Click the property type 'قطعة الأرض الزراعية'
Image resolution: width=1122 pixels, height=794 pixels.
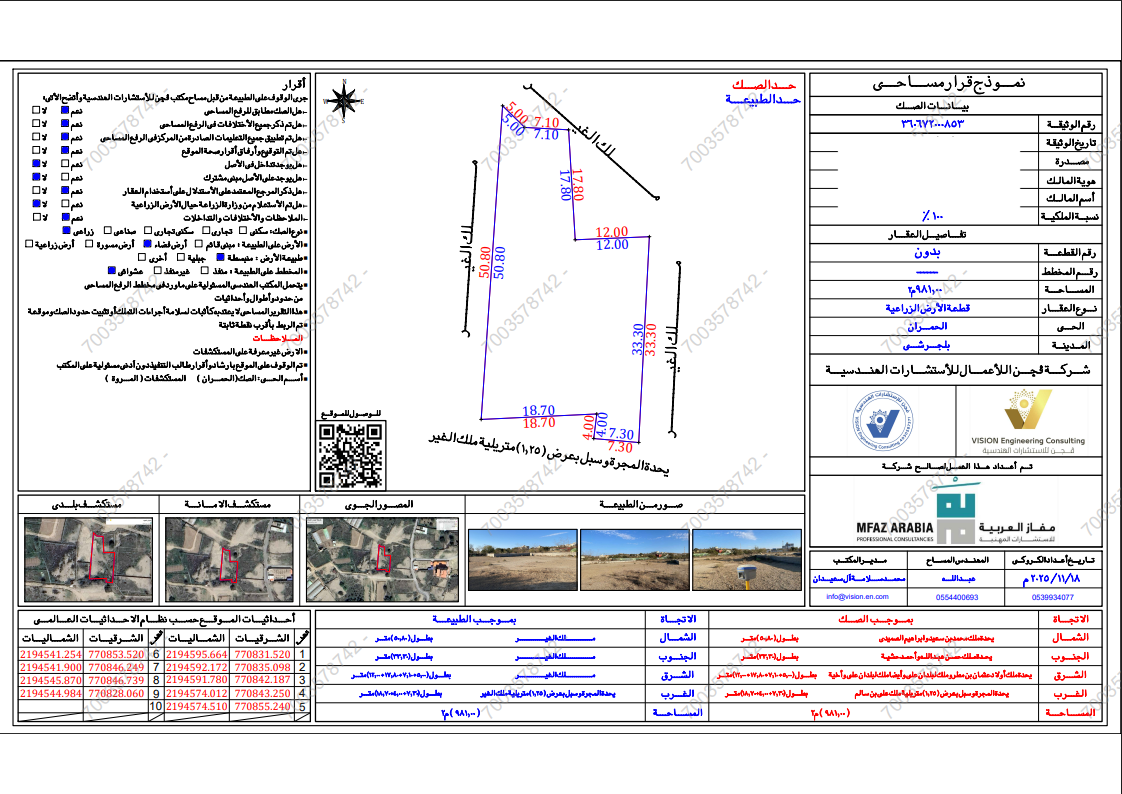[x=928, y=308]
